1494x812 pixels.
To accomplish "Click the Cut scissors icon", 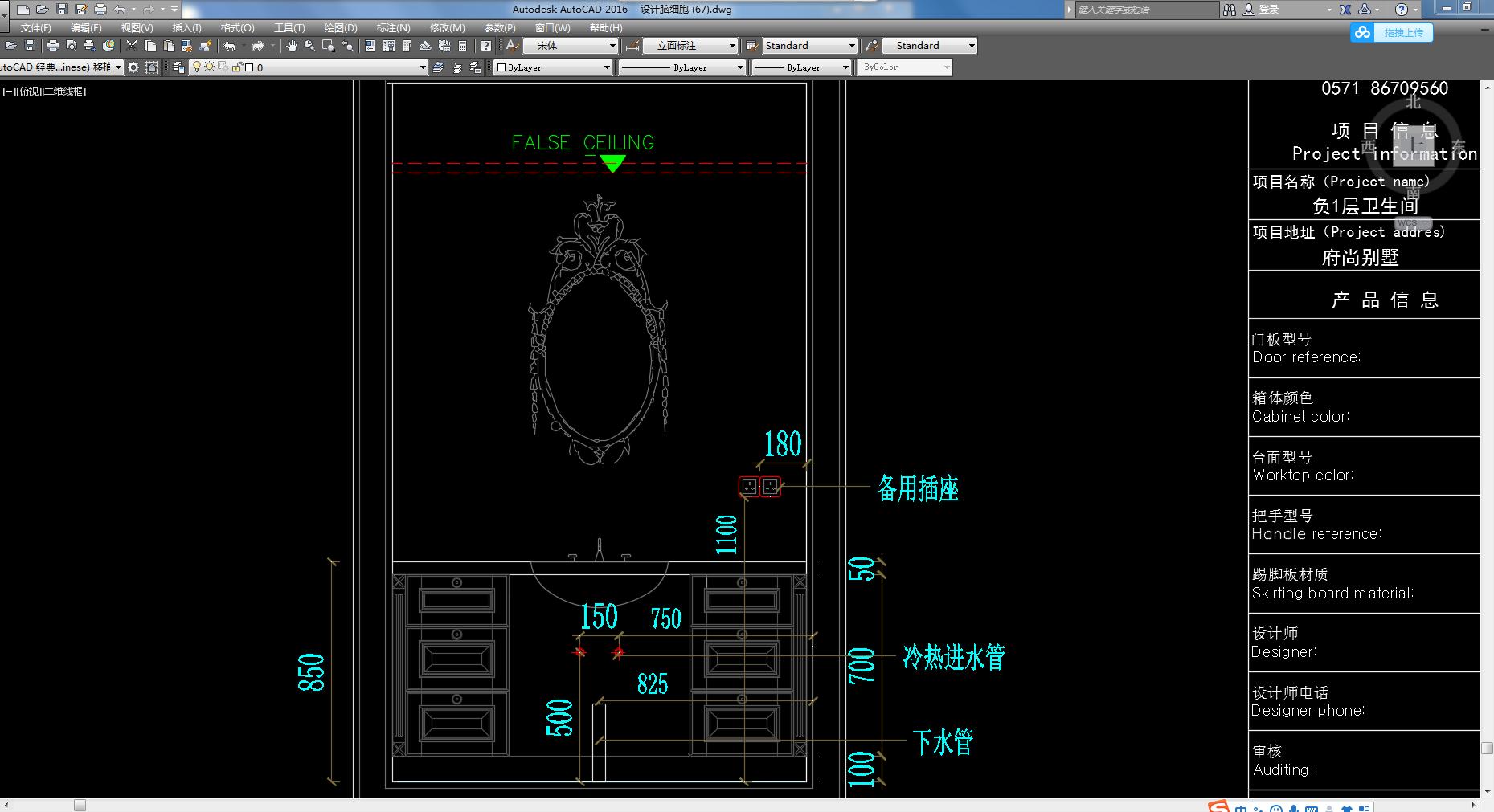I will click(132, 46).
